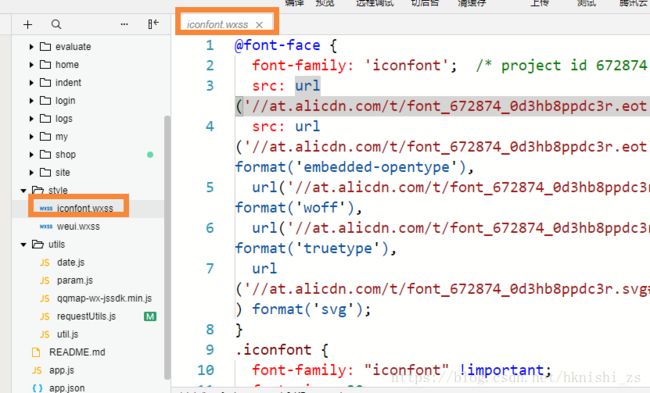Open app.json file
Screen dimensions: 650x393
point(67,388)
